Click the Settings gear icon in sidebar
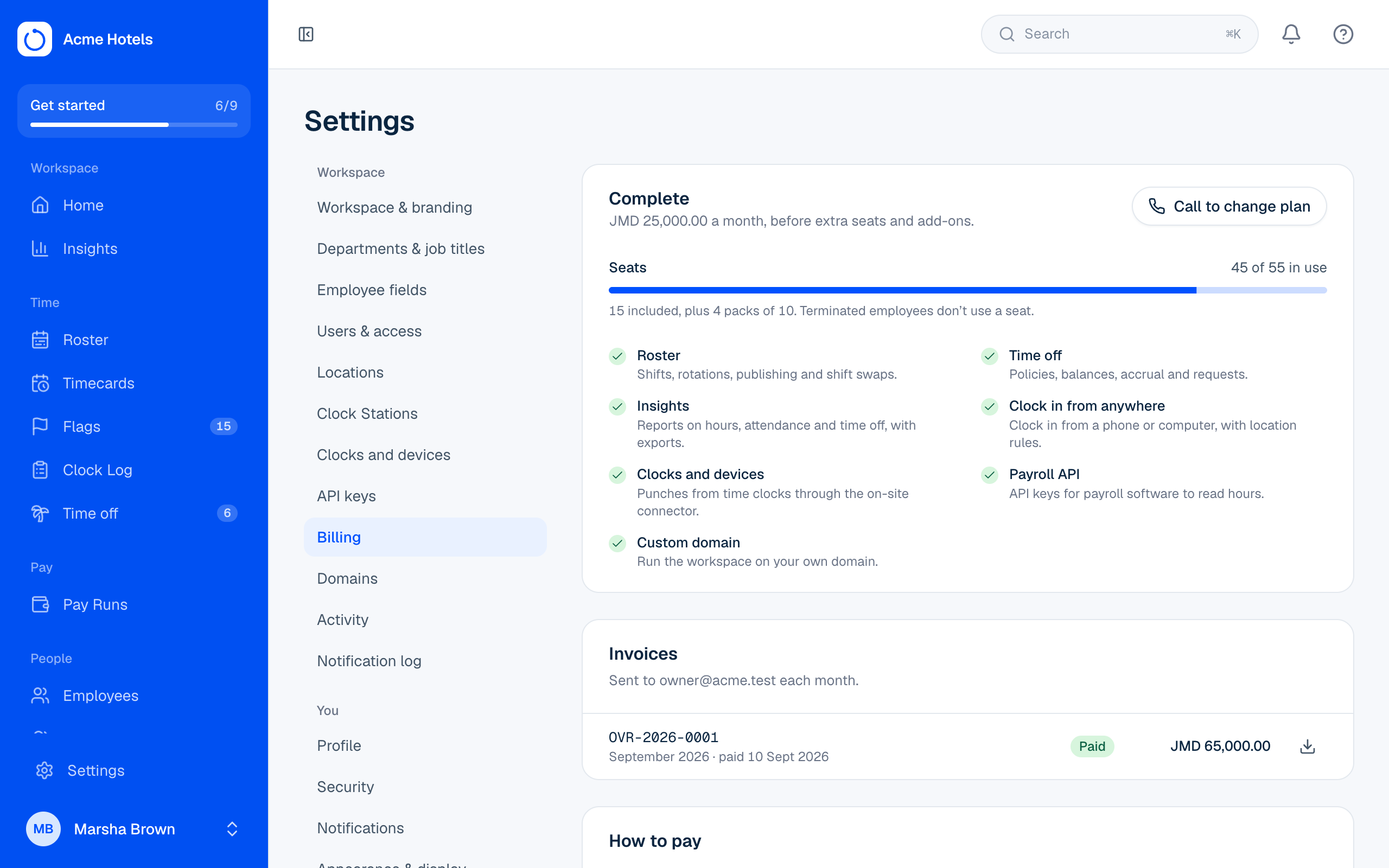1389x868 pixels. point(45,770)
